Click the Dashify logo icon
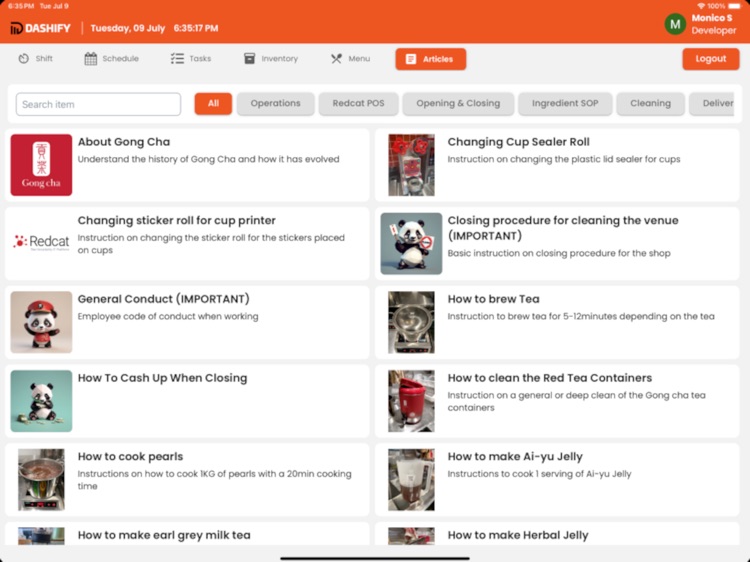The image size is (750, 562). pyautogui.click(x=16, y=28)
